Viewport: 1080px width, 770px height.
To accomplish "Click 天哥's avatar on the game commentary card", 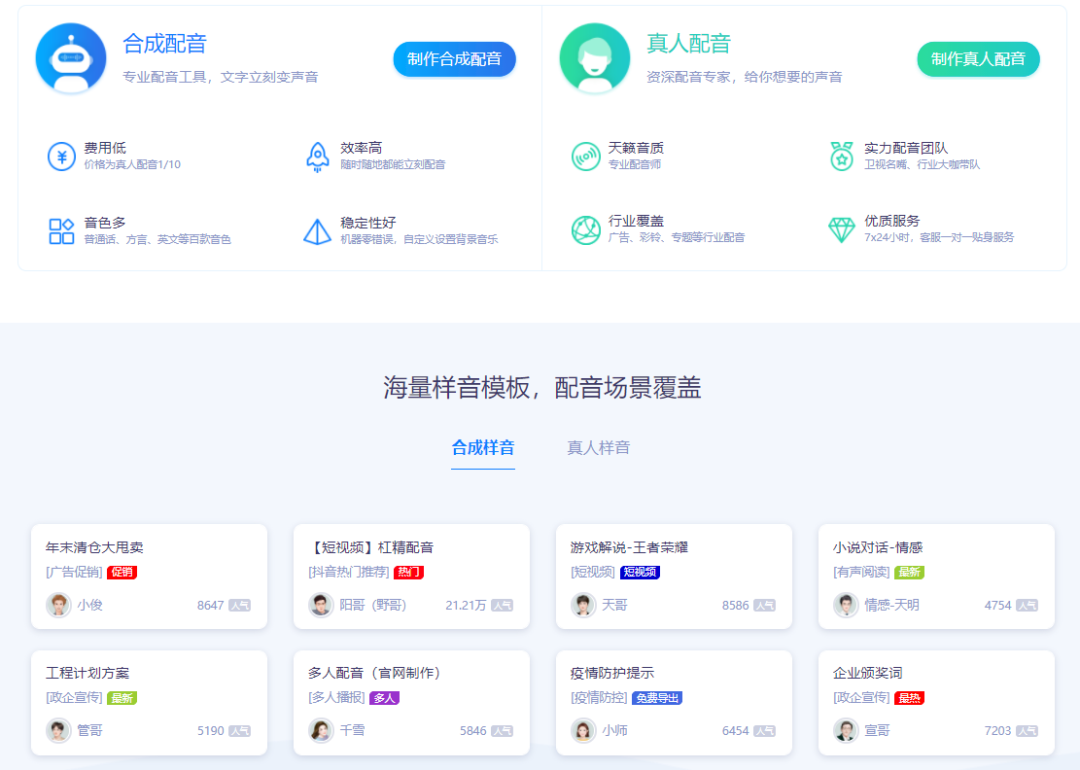I will coord(584,605).
